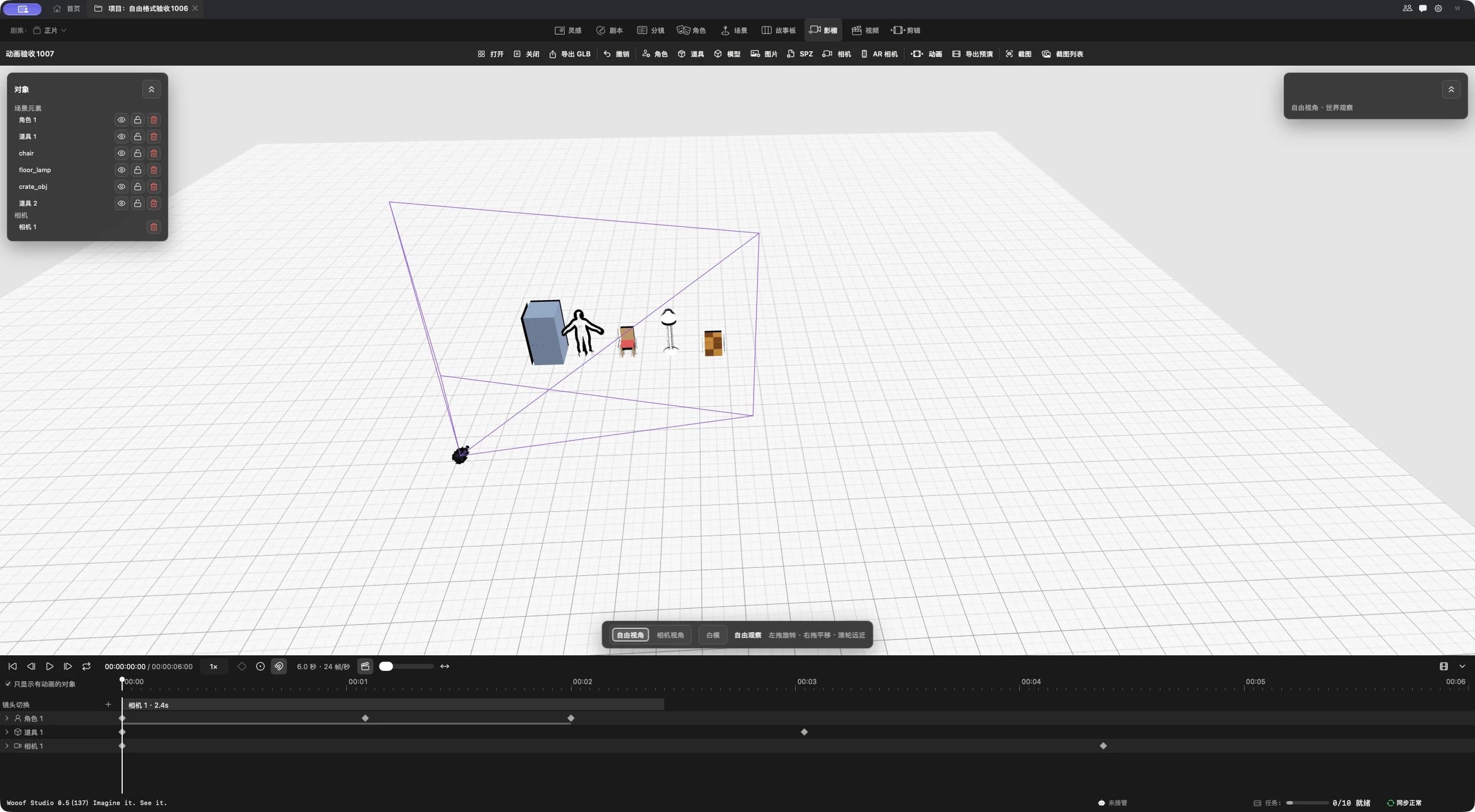Switch to the 剧本 tab

(x=610, y=31)
